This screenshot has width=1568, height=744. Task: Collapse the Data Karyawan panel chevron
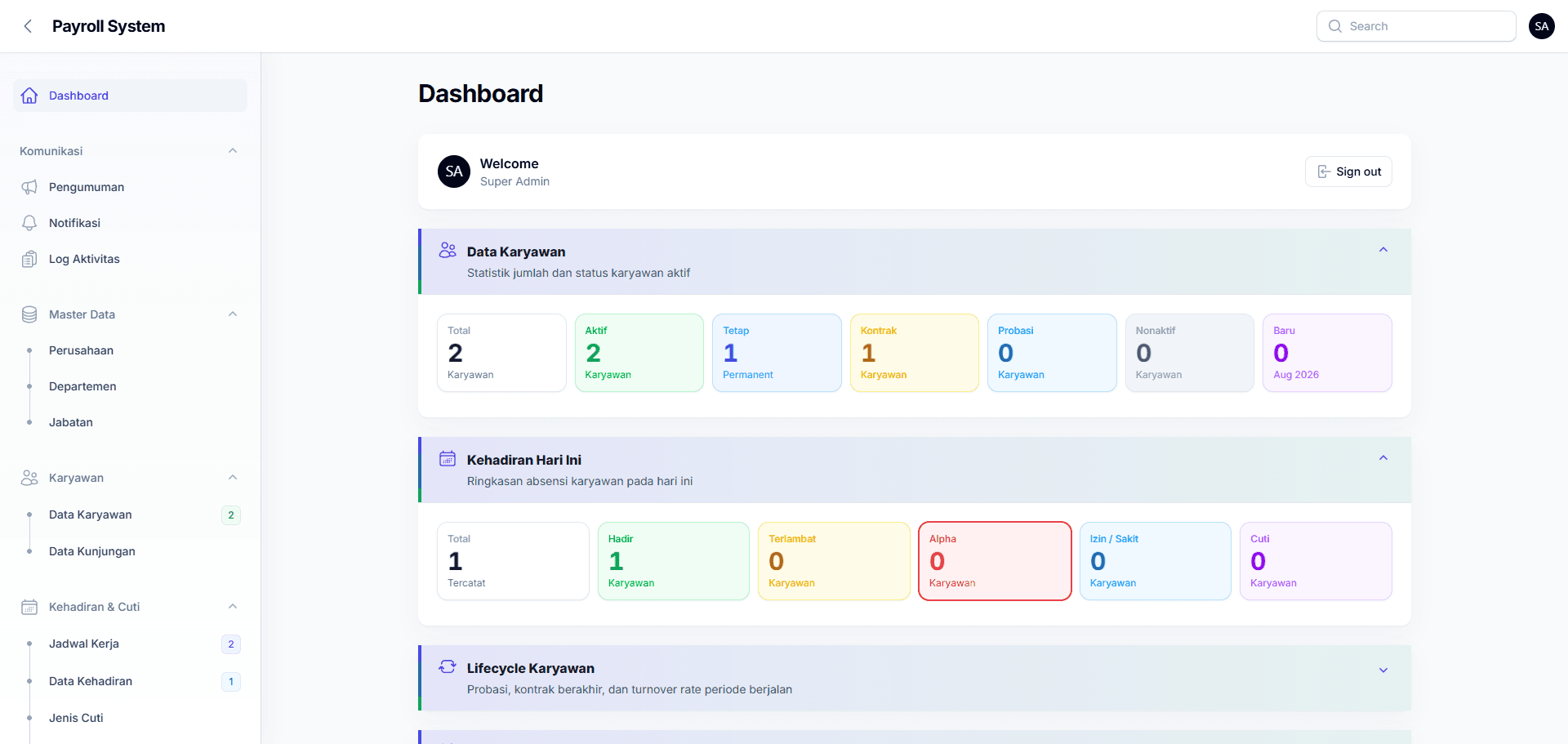[1383, 250]
